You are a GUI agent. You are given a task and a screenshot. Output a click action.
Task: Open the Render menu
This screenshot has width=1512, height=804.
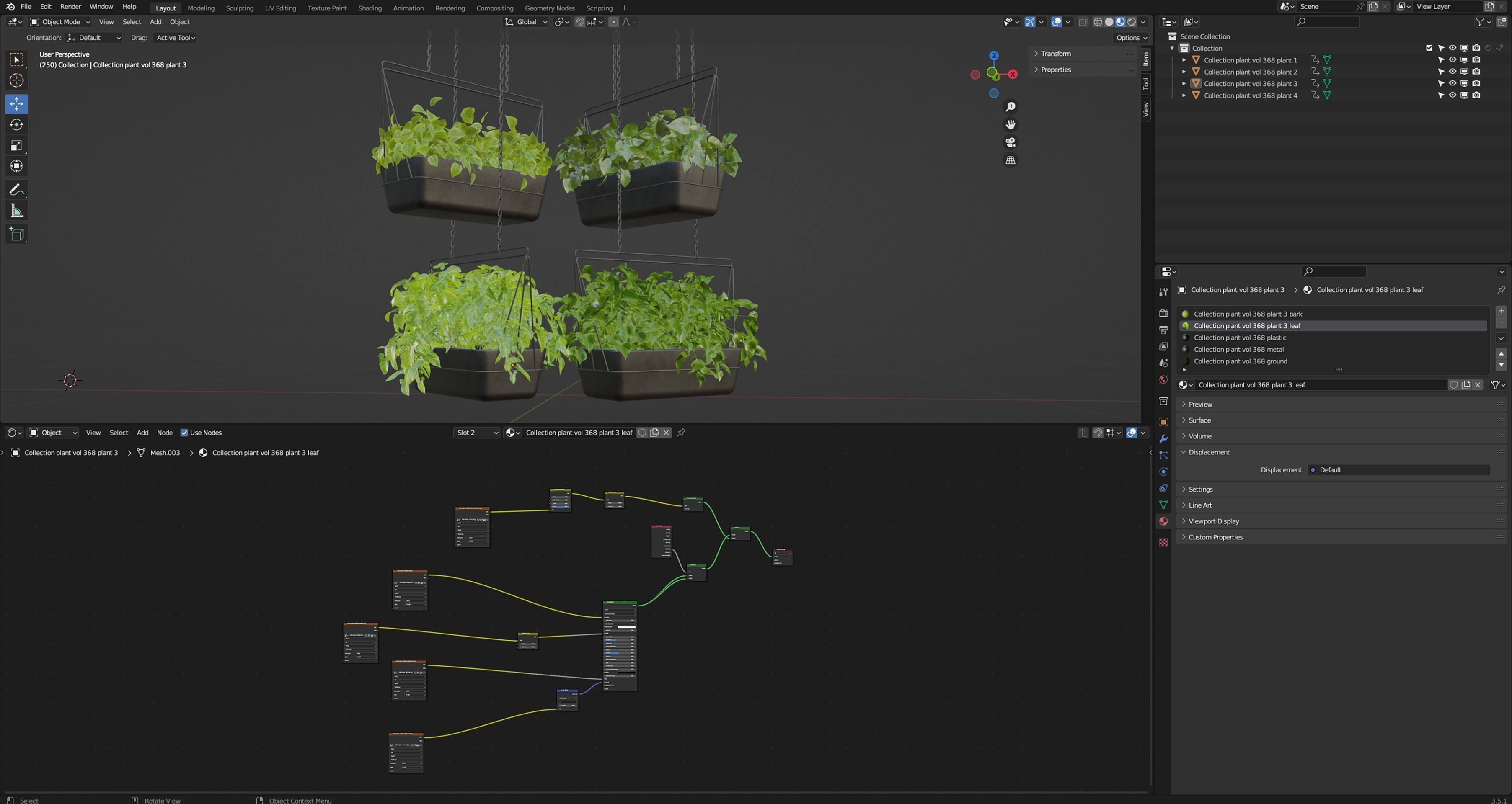(70, 7)
